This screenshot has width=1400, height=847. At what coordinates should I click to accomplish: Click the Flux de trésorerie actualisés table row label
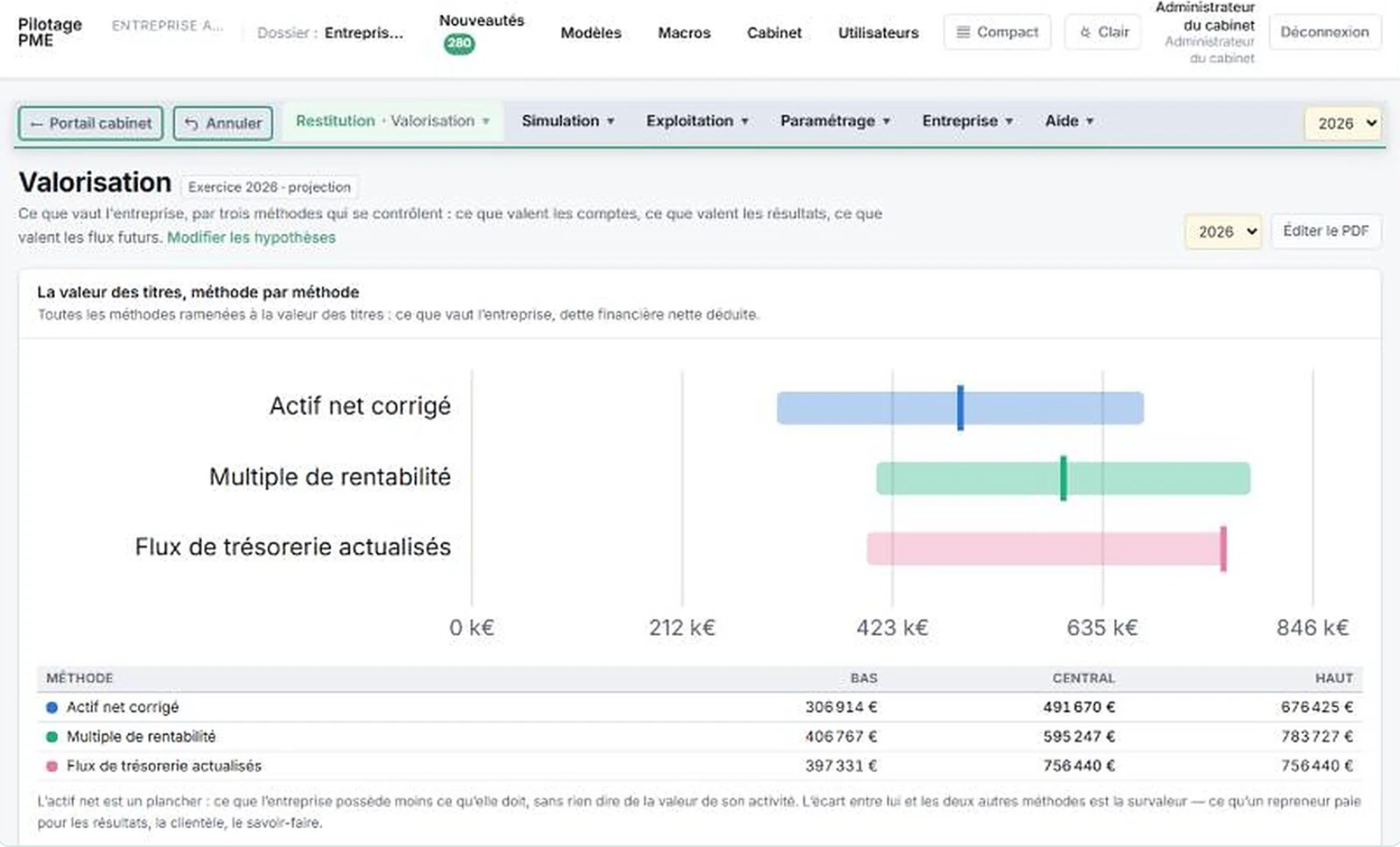tap(164, 766)
